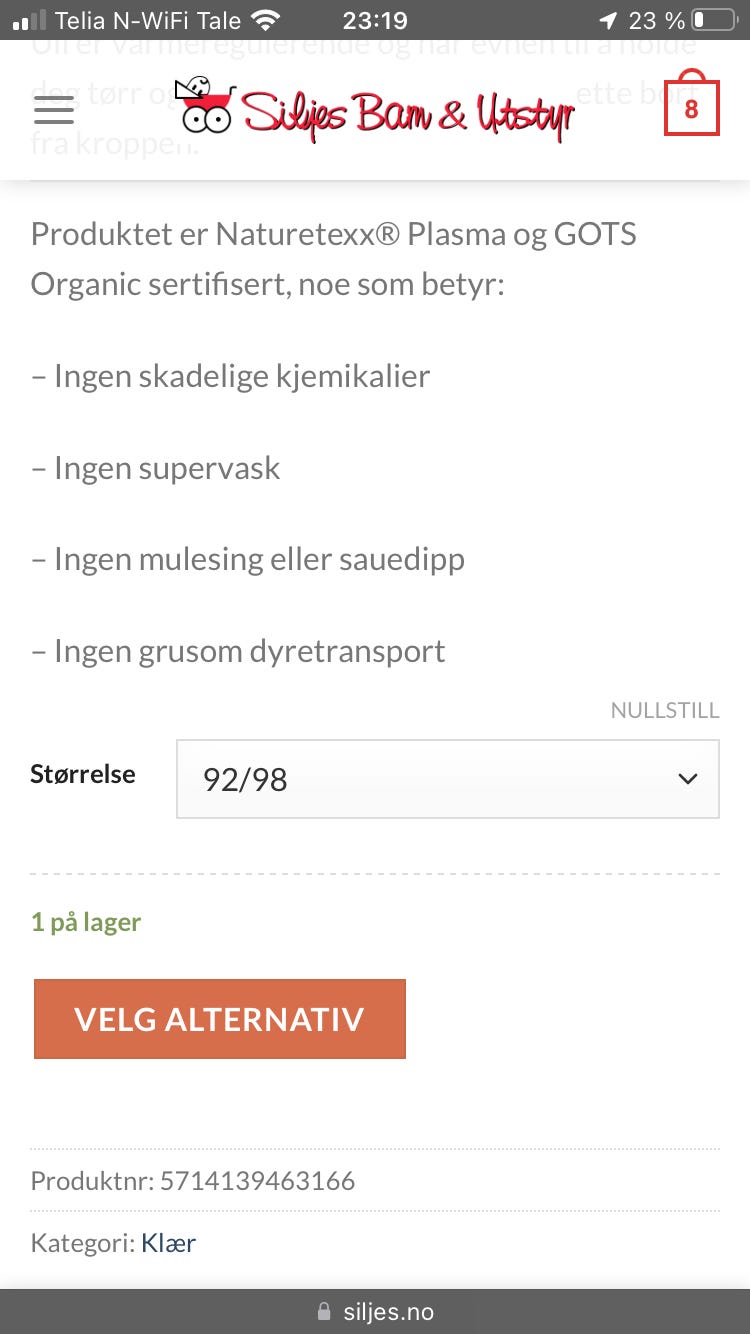The height and width of the screenshot is (1334, 750).
Task: Open the hamburger navigation menu
Action: [x=53, y=112]
